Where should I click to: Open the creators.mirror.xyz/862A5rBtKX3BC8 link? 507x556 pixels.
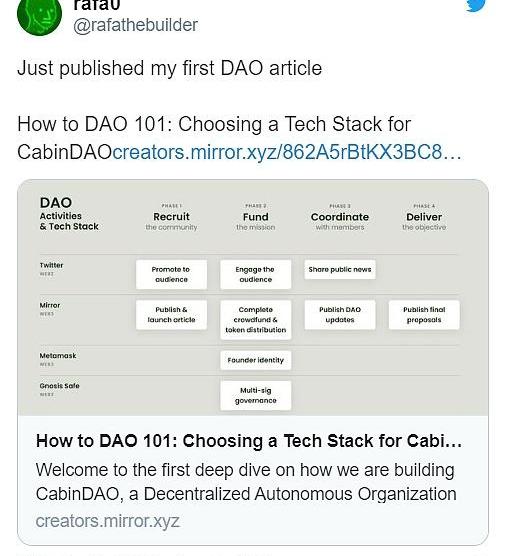286,152
